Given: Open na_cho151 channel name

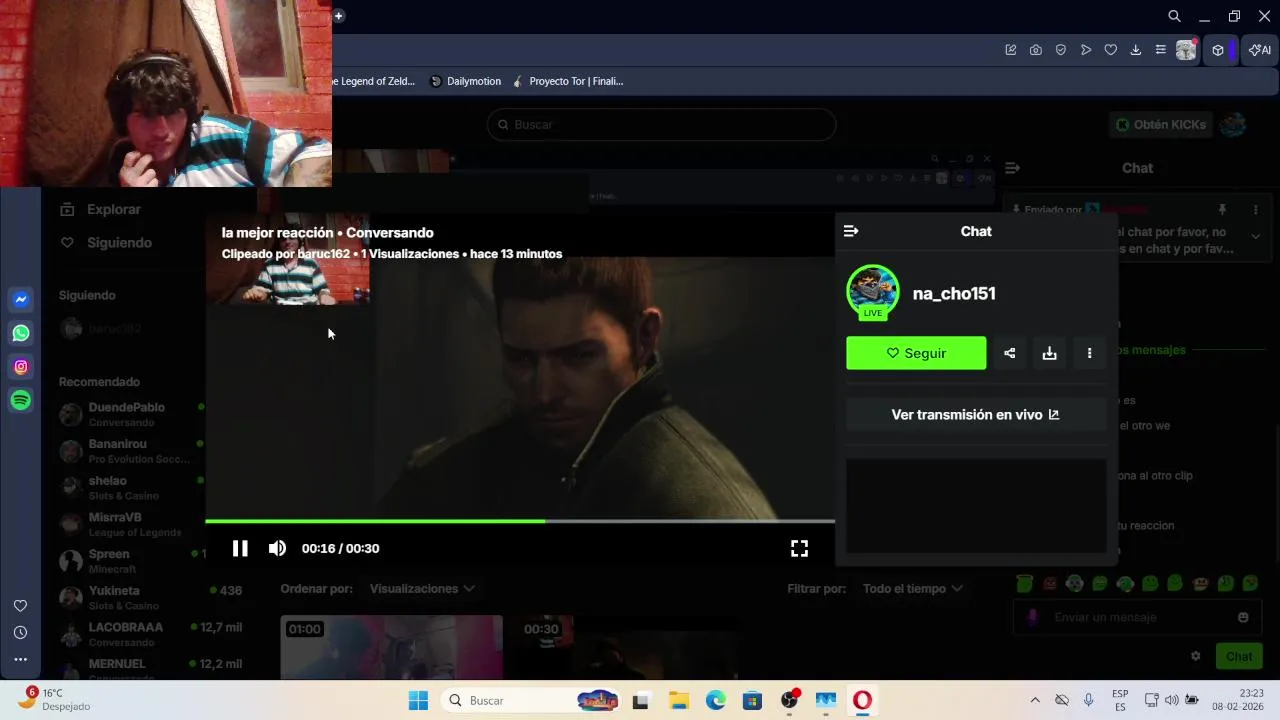Looking at the screenshot, I should 954,293.
